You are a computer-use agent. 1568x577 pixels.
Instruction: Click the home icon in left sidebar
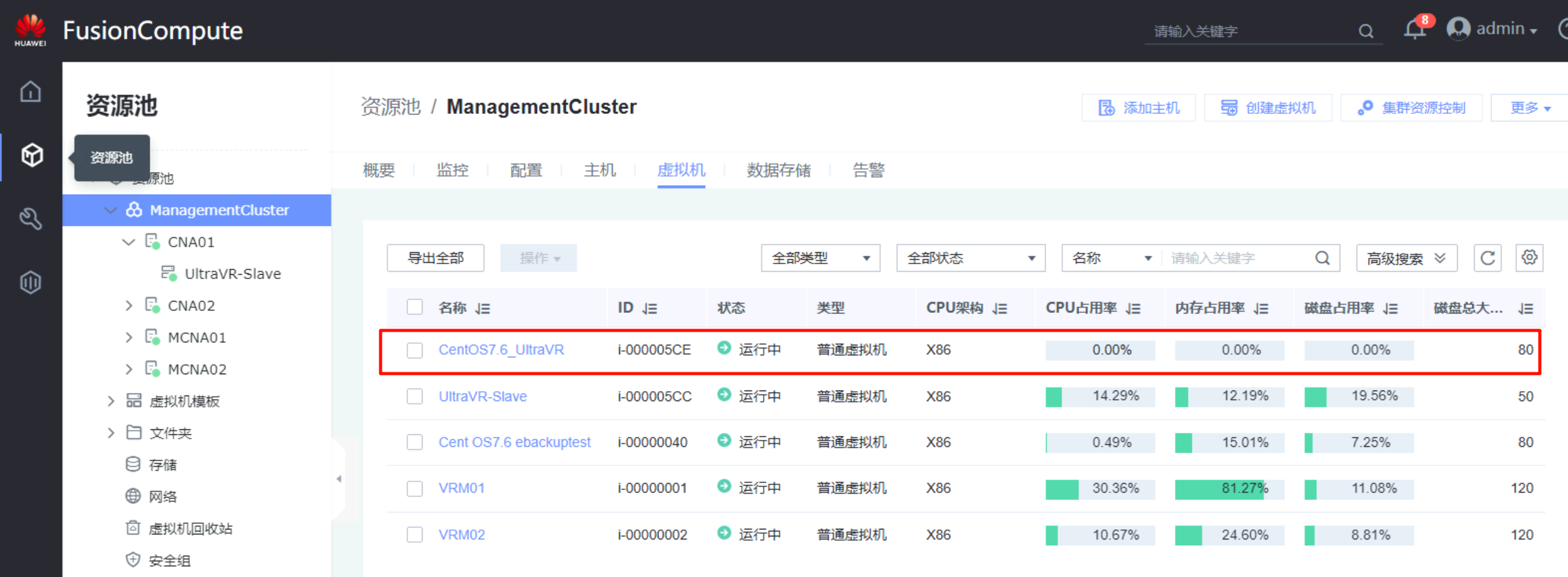click(x=31, y=92)
